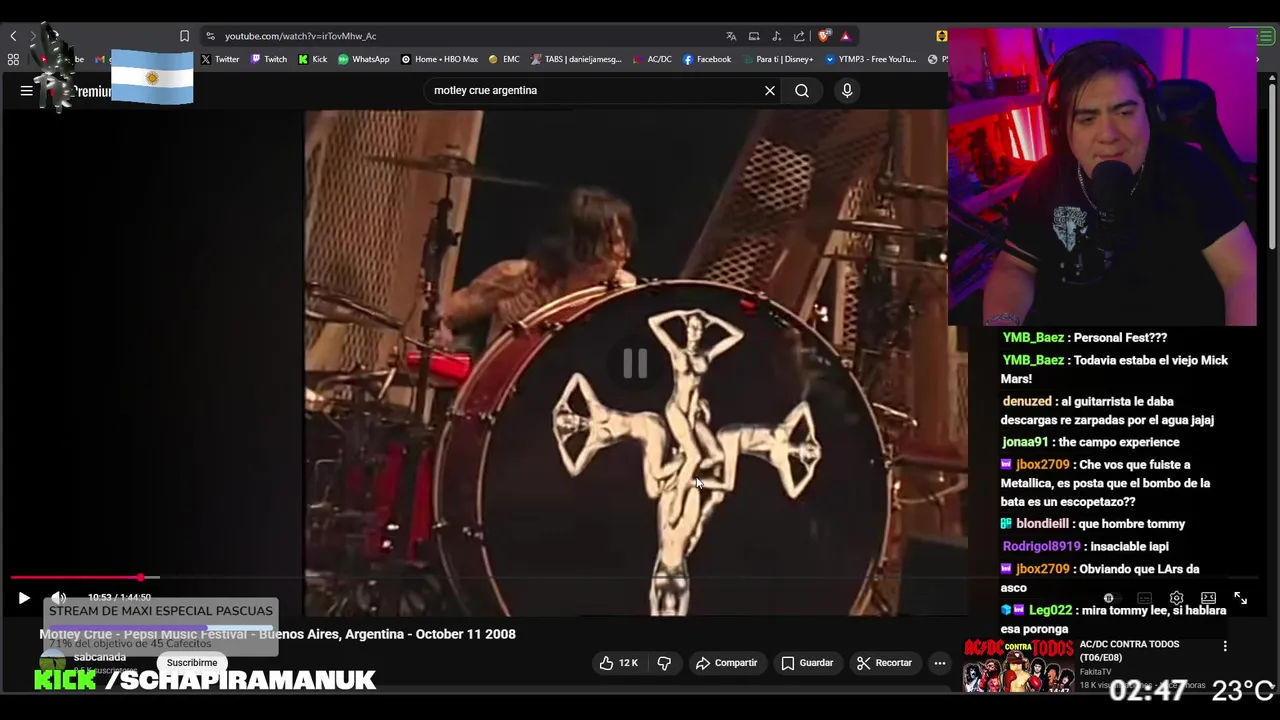Dislike the video with the thumbs-down button
The width and height of the screenshot is (1280, 720).
(x=664, y=663)
